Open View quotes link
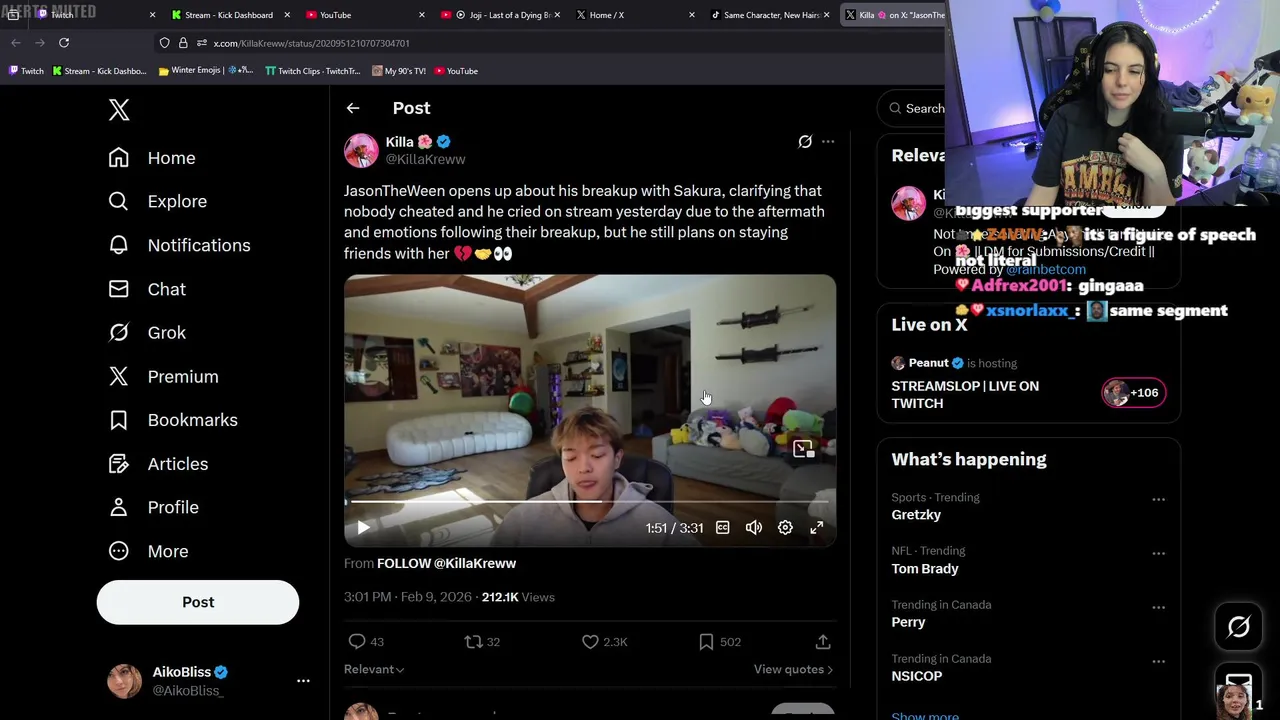1280x720 pixels. pyautogui.click(x=793, y=670)
